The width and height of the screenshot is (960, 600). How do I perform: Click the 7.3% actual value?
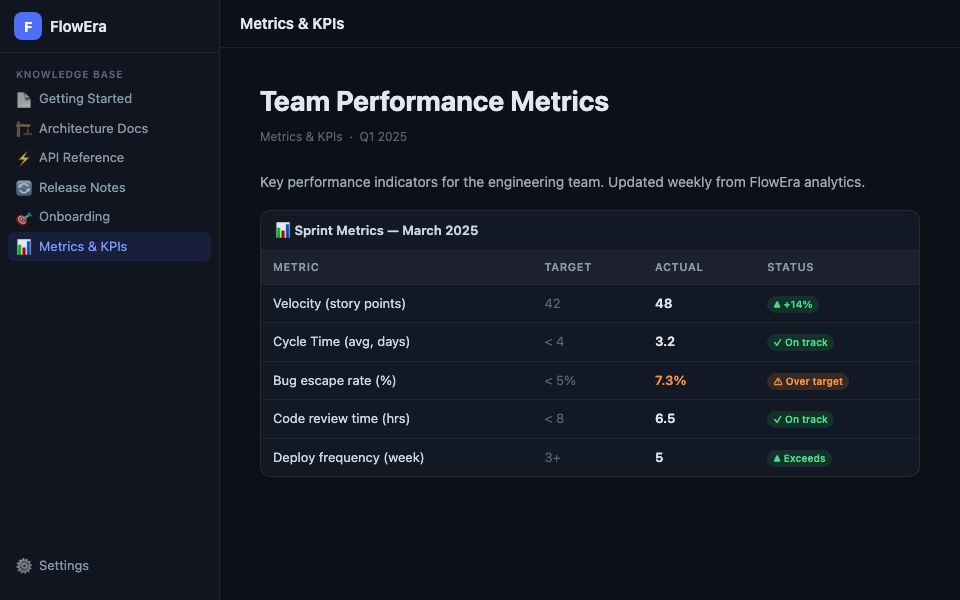tap(670, 381)
